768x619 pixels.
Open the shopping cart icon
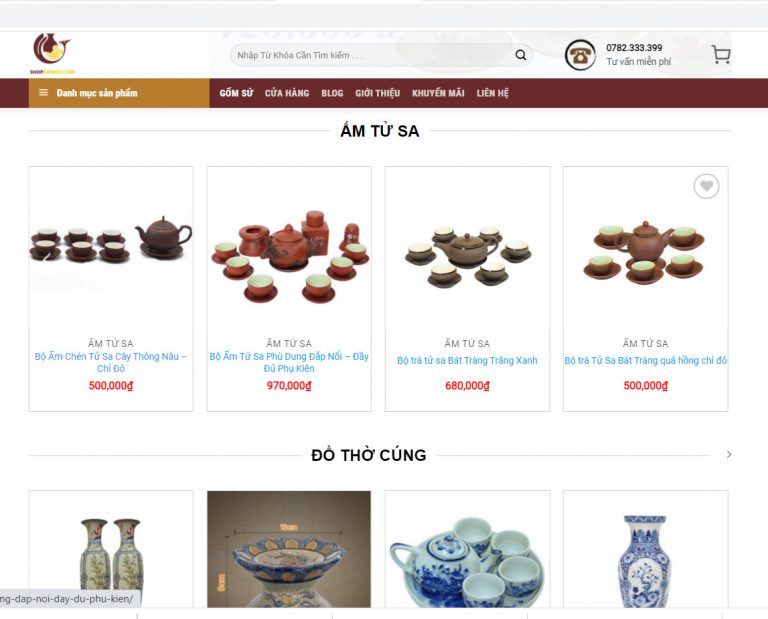[721, 54]
